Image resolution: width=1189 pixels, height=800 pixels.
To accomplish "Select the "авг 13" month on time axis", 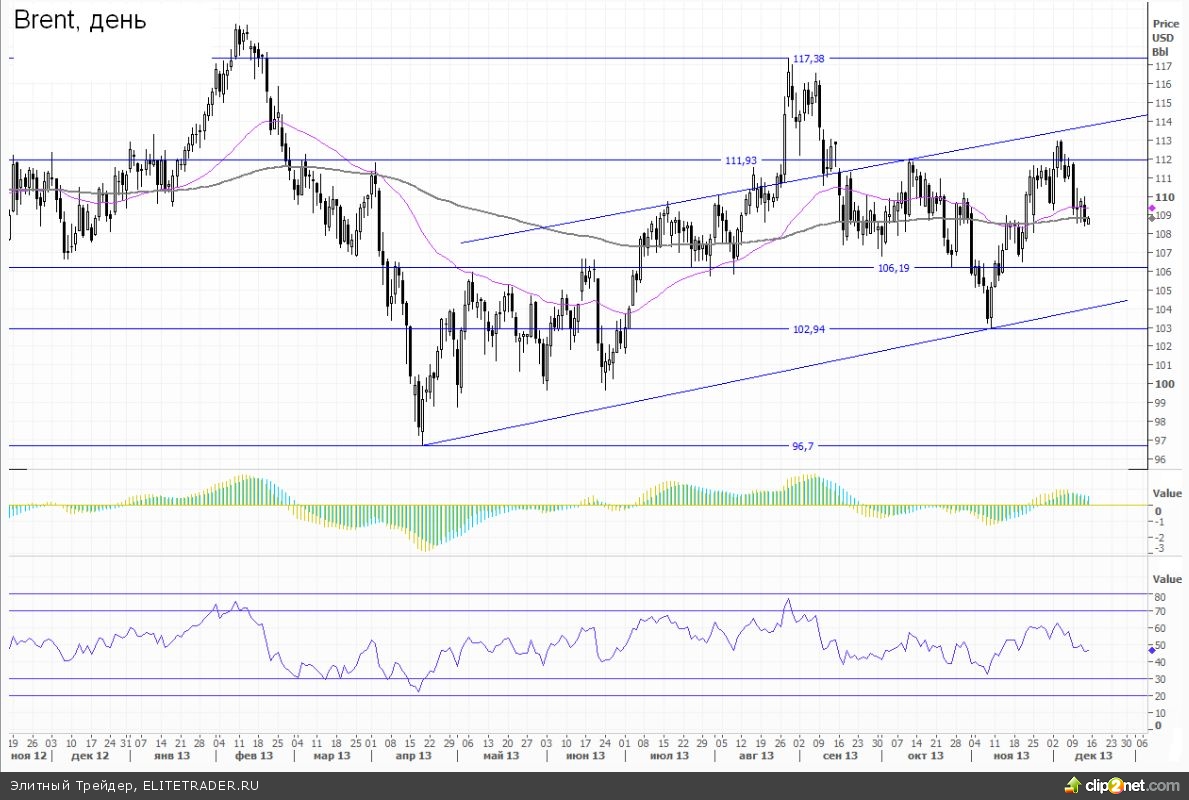I will (756, 756).
